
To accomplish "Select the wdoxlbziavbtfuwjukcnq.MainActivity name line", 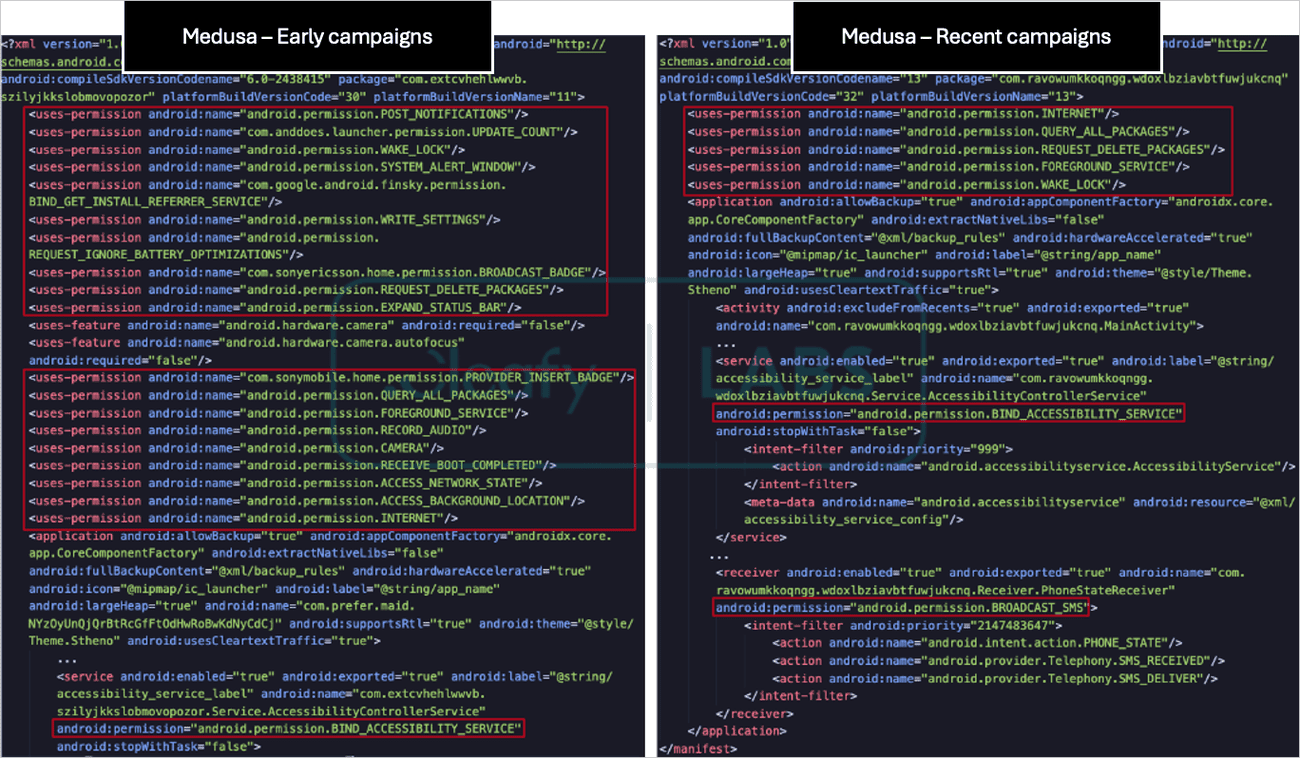I will [959, 325].
